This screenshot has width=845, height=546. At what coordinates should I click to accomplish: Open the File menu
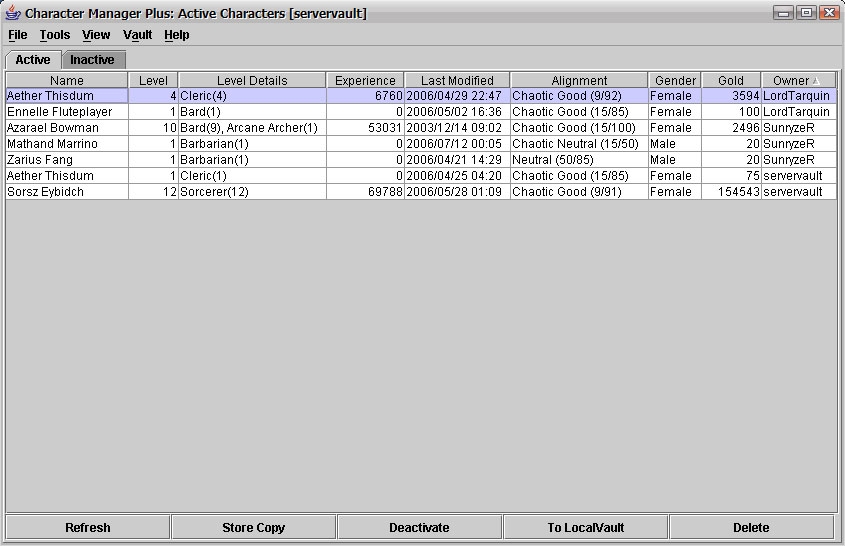[18, 35]
